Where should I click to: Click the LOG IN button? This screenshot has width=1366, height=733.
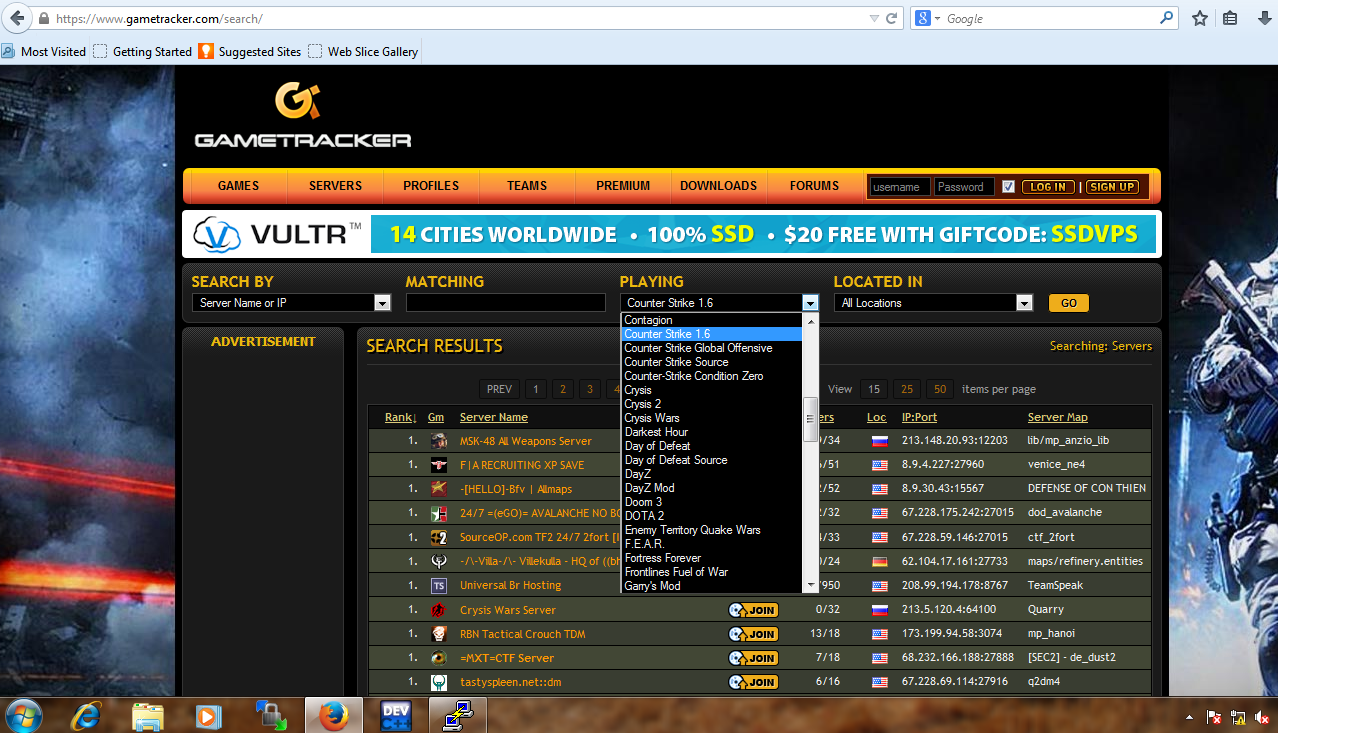tap(1048, 187)
